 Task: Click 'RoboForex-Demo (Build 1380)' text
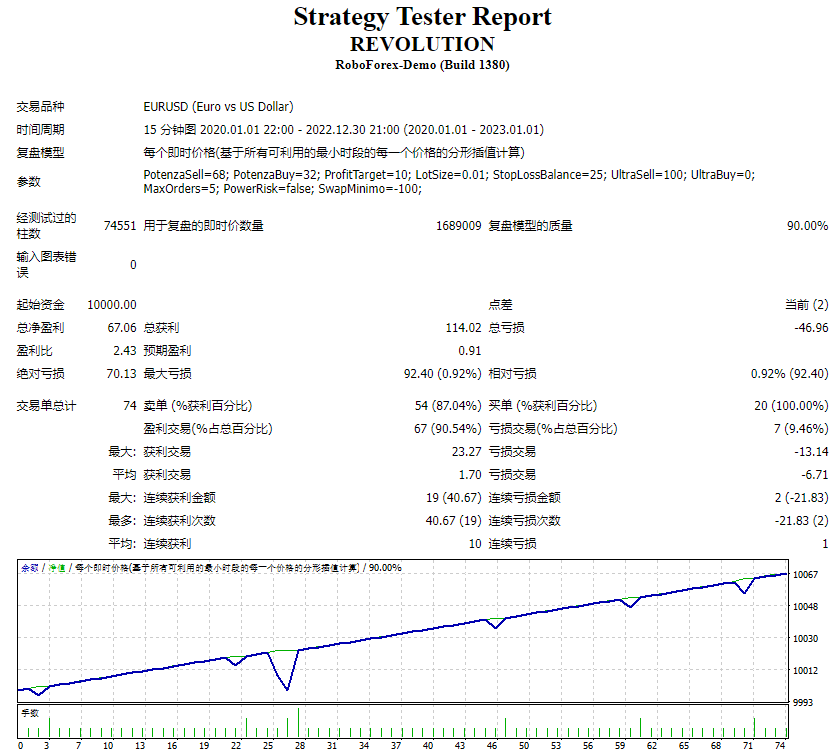click(x=422, y=65)
